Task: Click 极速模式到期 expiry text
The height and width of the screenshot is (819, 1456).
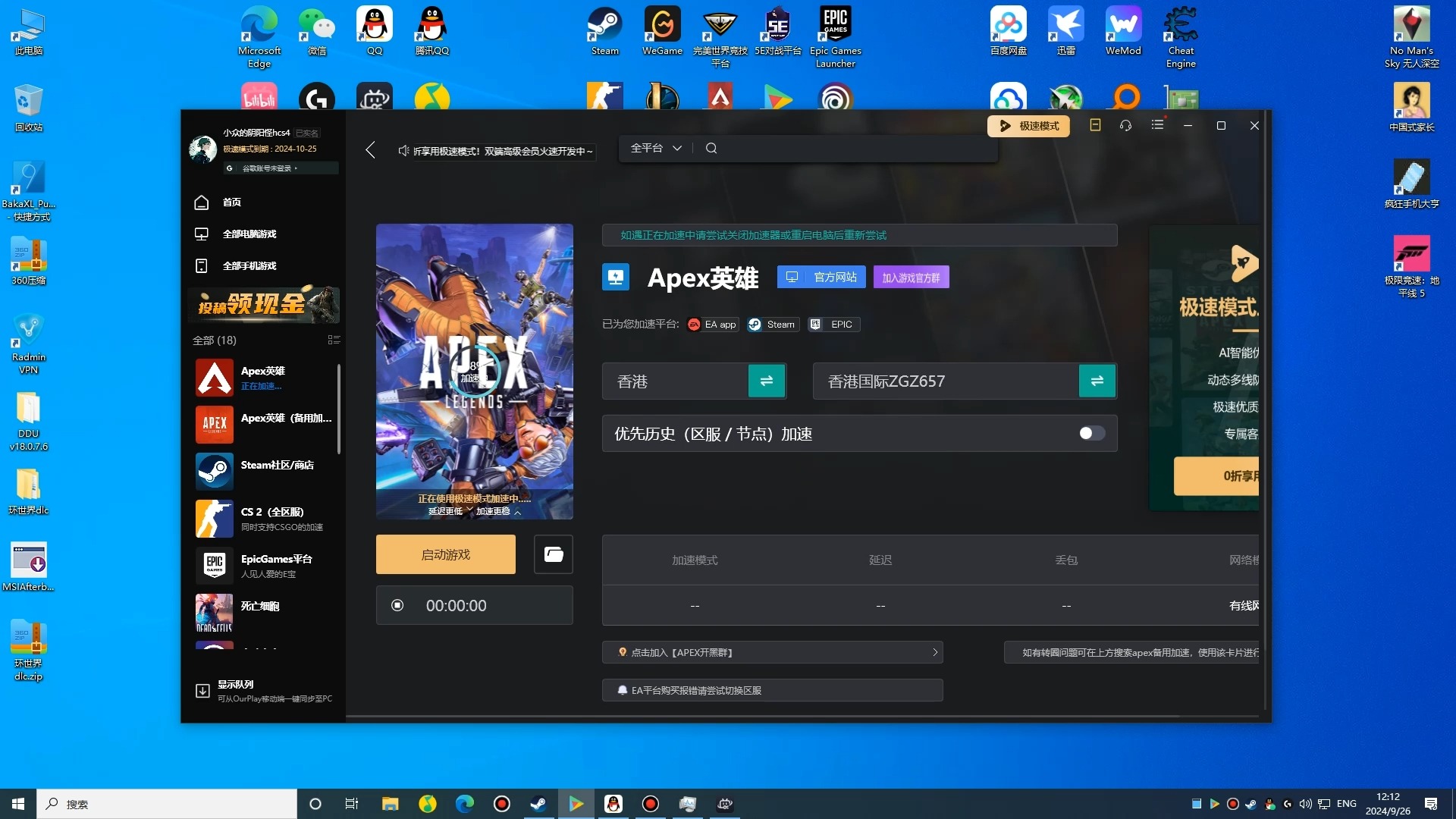Action: click(269, 149)
